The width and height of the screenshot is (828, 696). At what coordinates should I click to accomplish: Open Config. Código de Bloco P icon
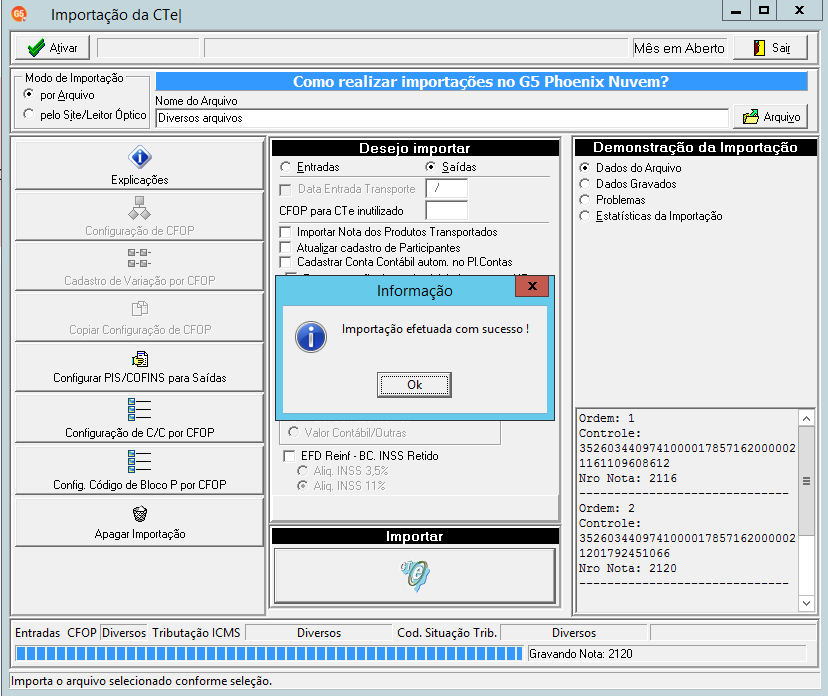pyautogui.click(x=139, y=462)
